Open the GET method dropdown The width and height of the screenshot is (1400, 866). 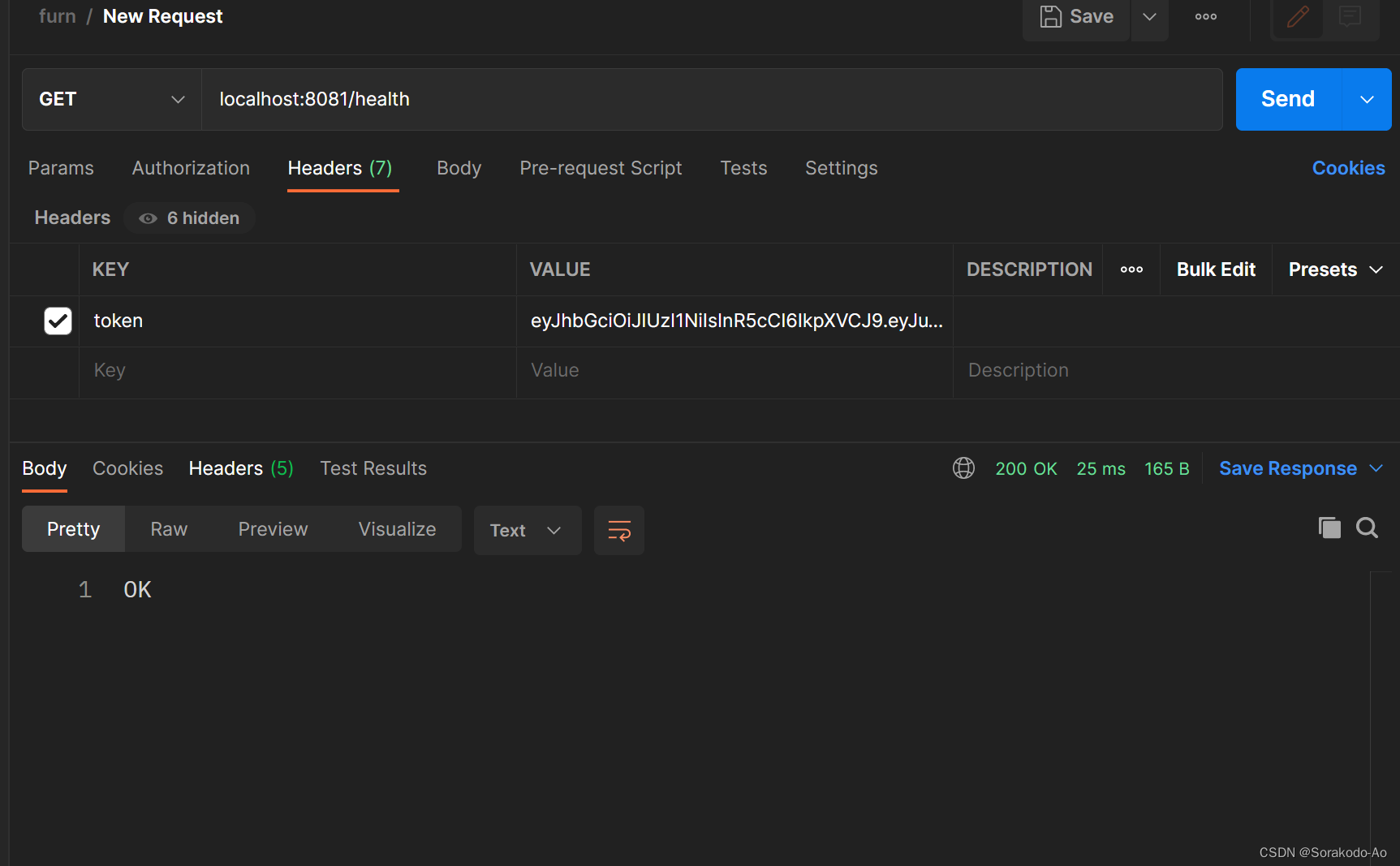click(111, 98)
